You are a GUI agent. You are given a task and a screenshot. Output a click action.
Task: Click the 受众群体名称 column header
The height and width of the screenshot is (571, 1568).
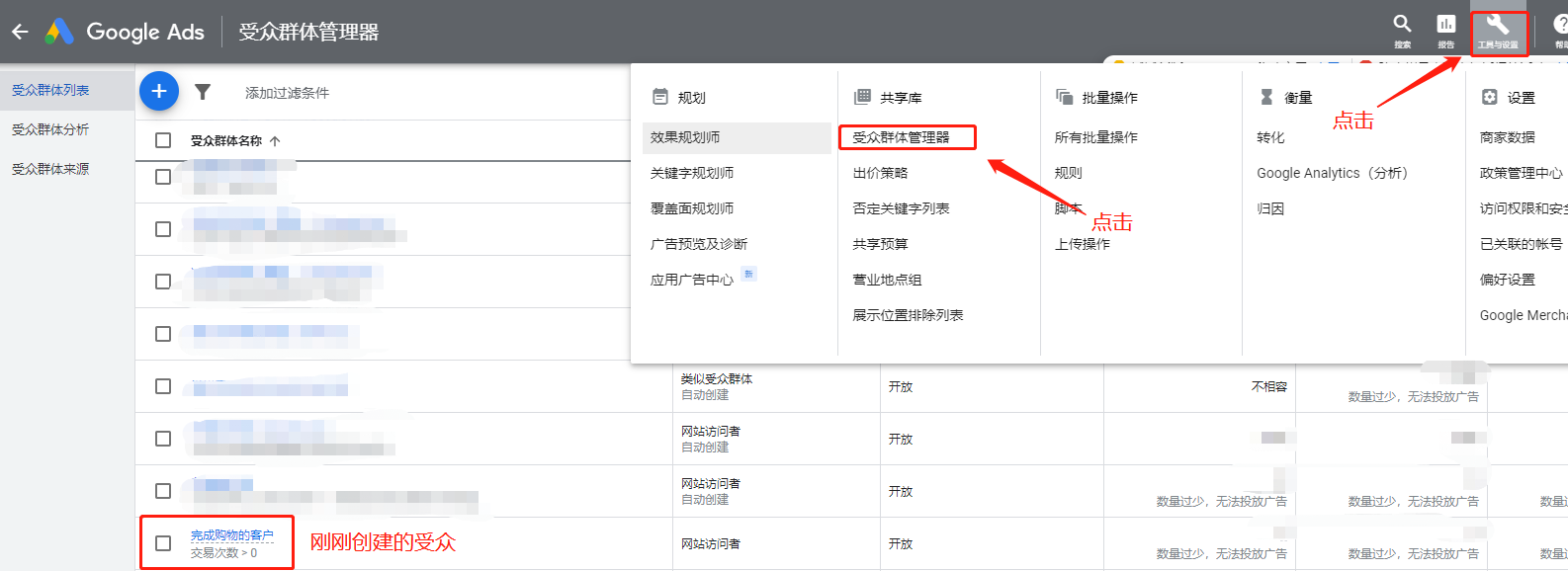[226, 141]
